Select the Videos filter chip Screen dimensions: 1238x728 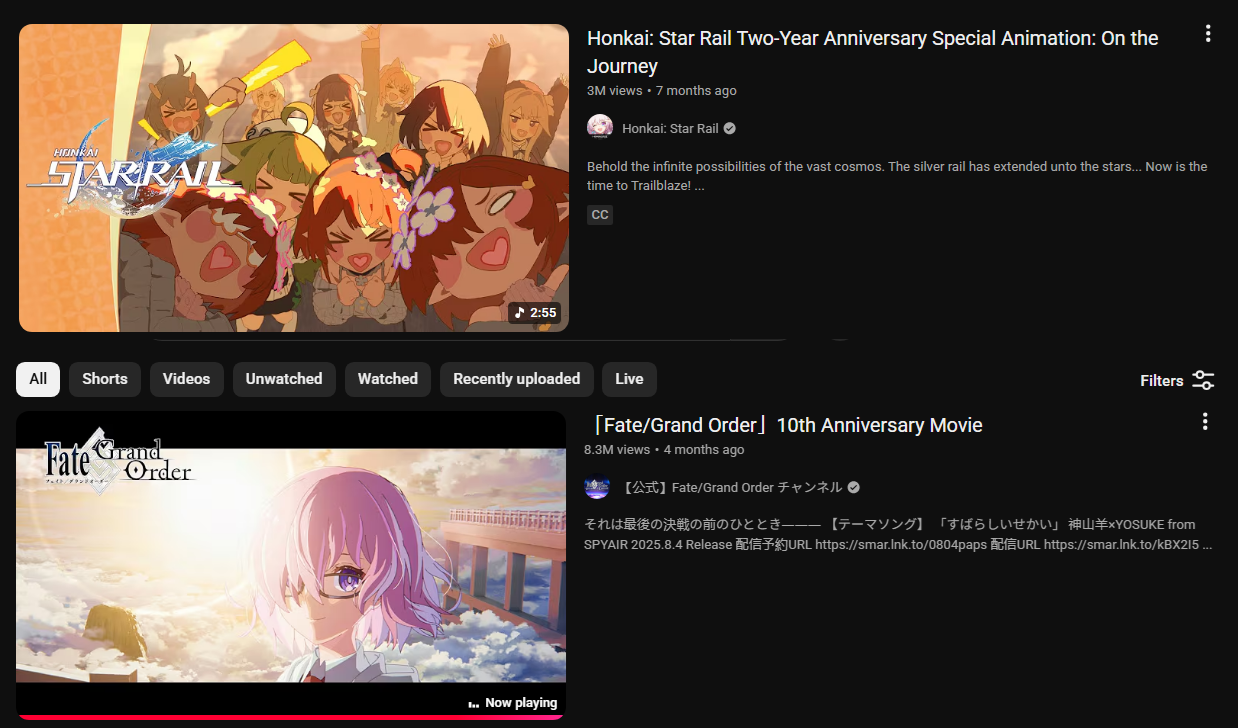click(187, 379)
